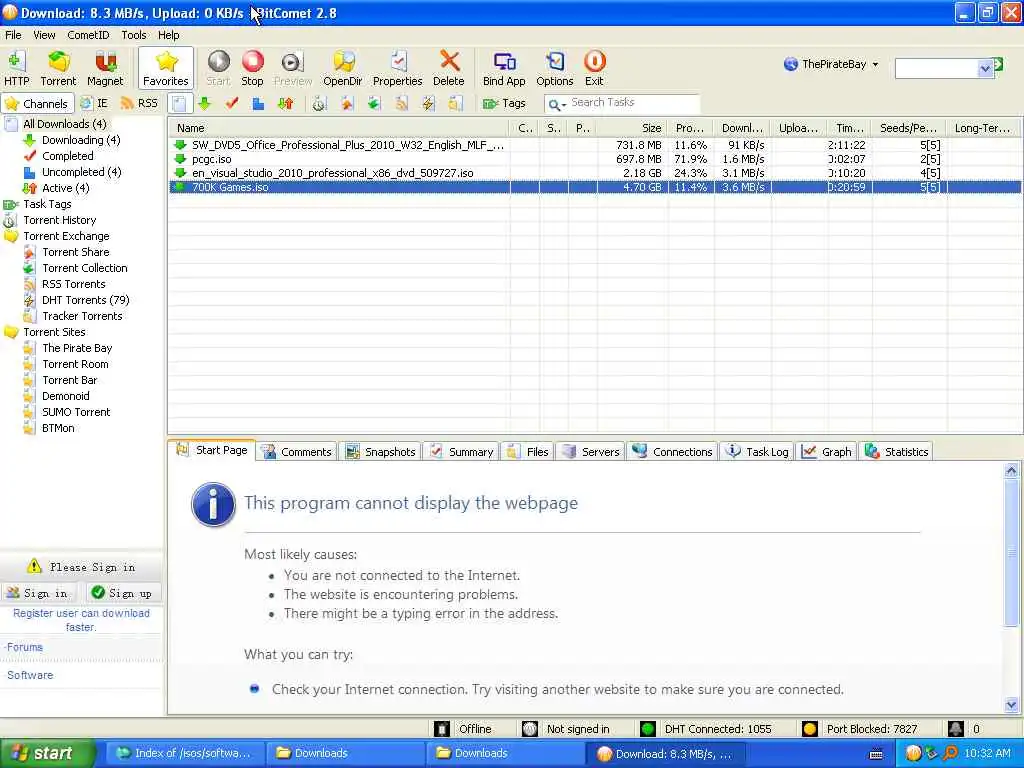Click the Sign in button
This screenshot has width=1024, height=768.
[38, 593]
